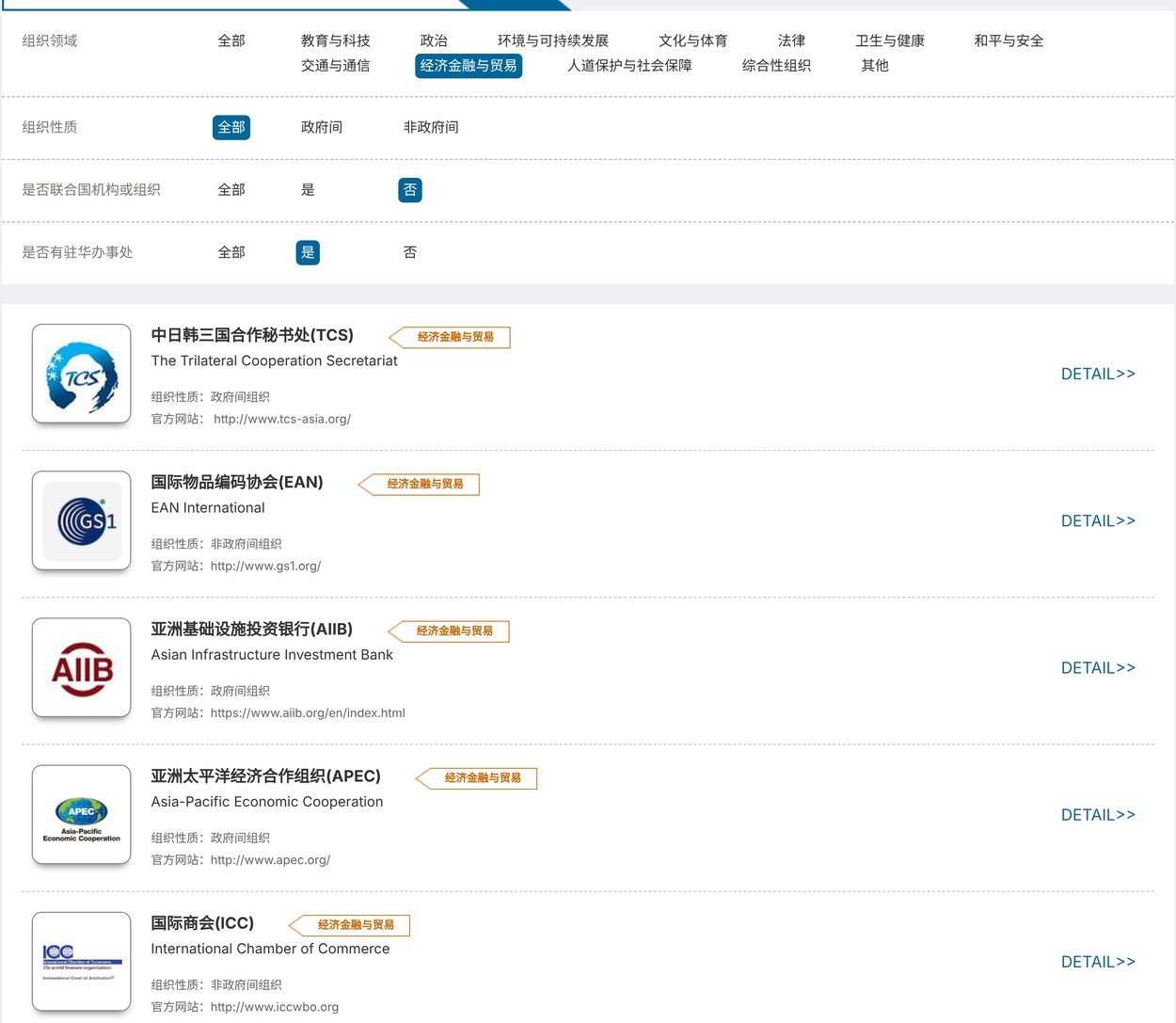This screenshot has width=1176, height=1023.
Task: Click text The Trilateral Cooperation Secretariat
Action: coord(275,360)
